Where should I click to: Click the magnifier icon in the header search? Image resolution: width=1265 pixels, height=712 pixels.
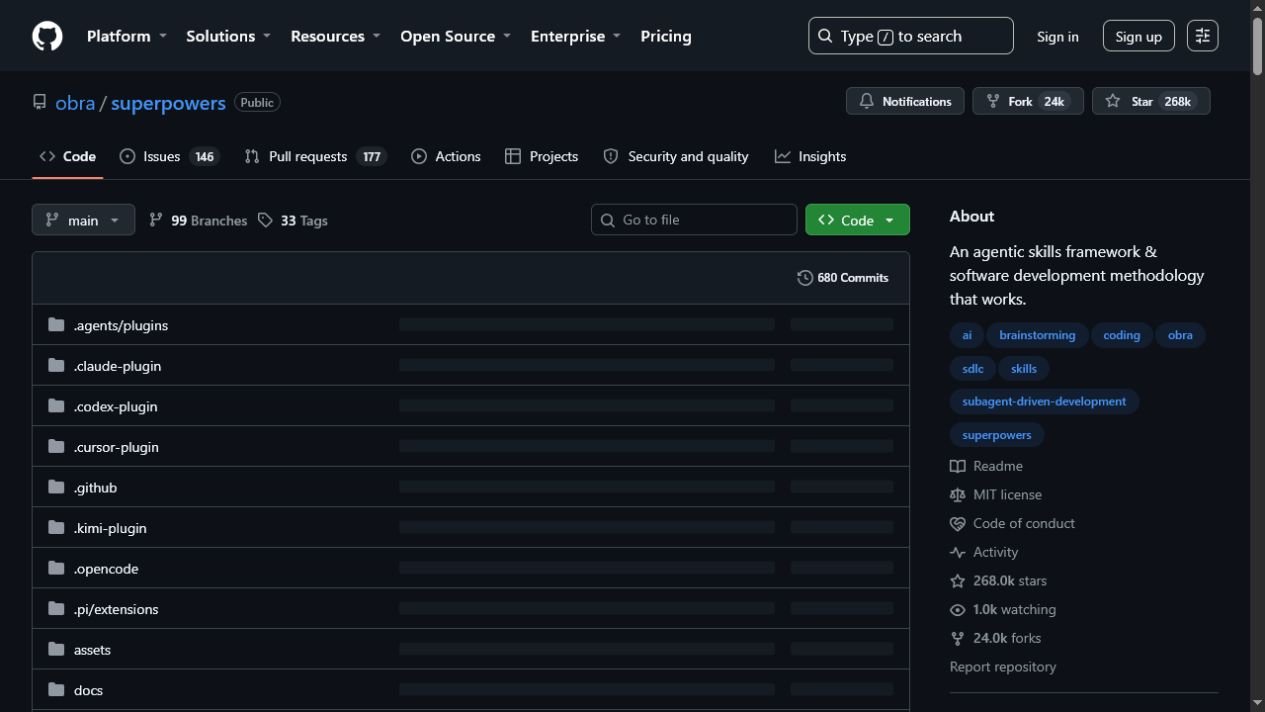click(x=825, y=36)
